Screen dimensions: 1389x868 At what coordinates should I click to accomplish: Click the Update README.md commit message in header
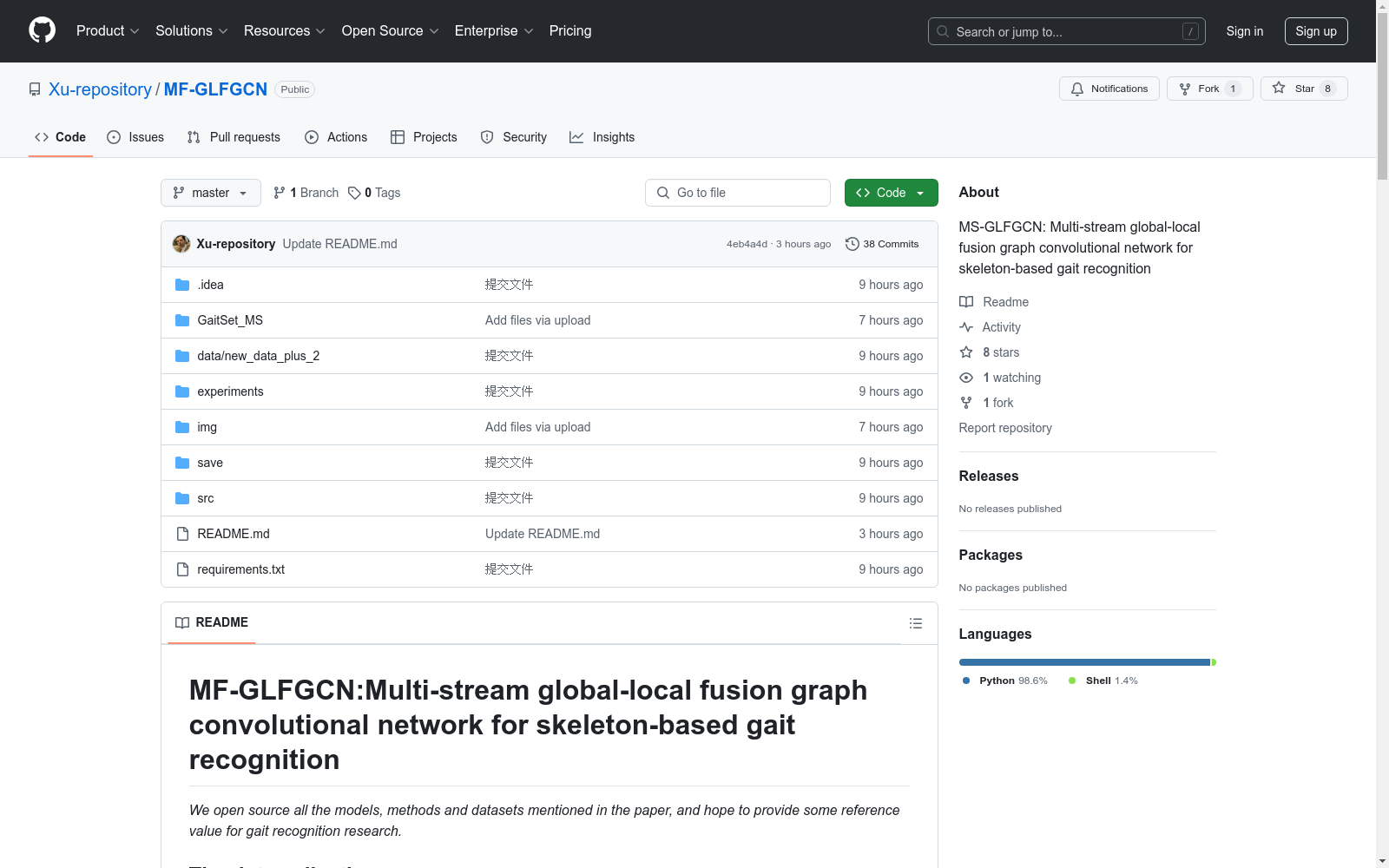[339, 244]
